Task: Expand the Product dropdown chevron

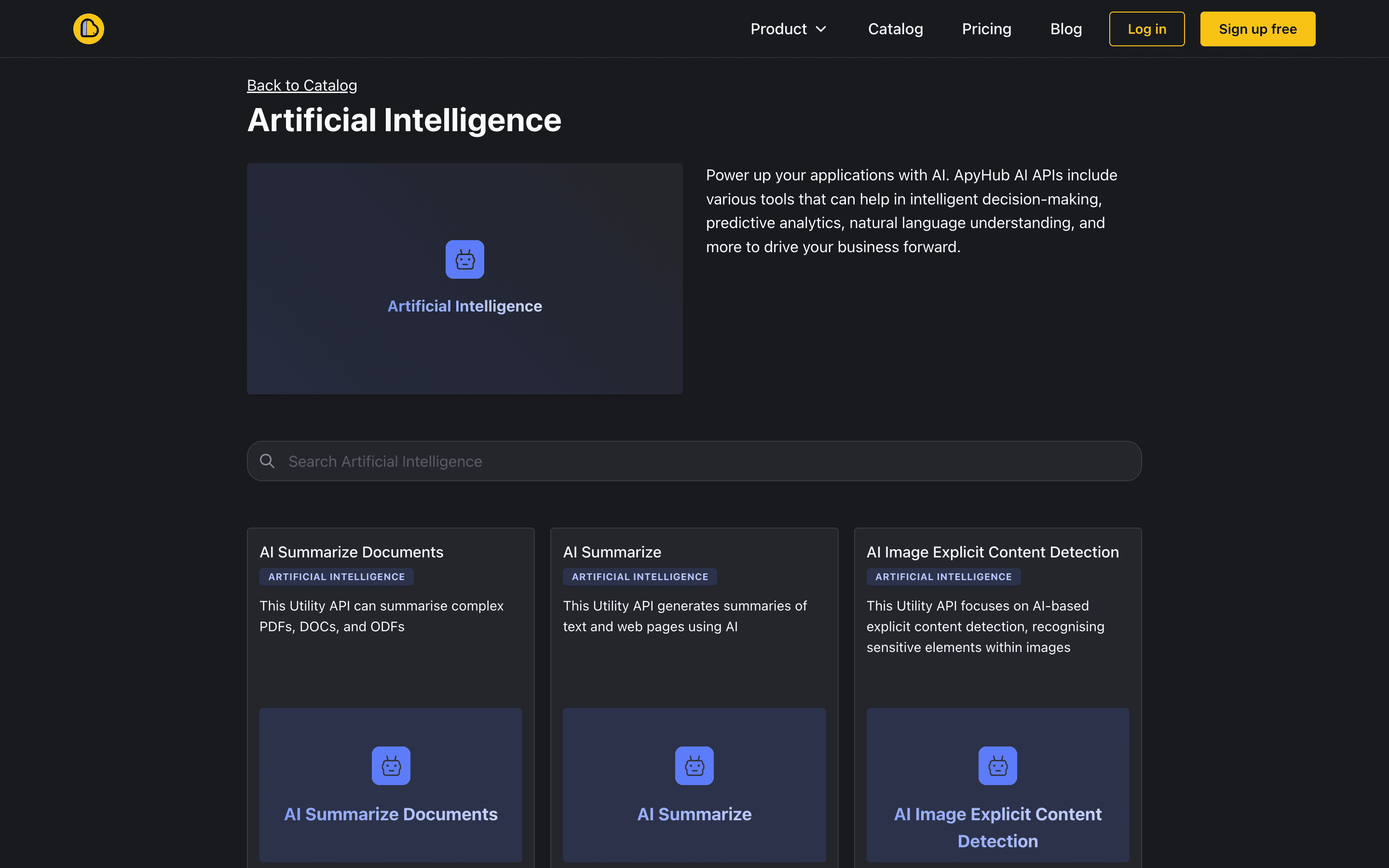Action: point(821,29)
